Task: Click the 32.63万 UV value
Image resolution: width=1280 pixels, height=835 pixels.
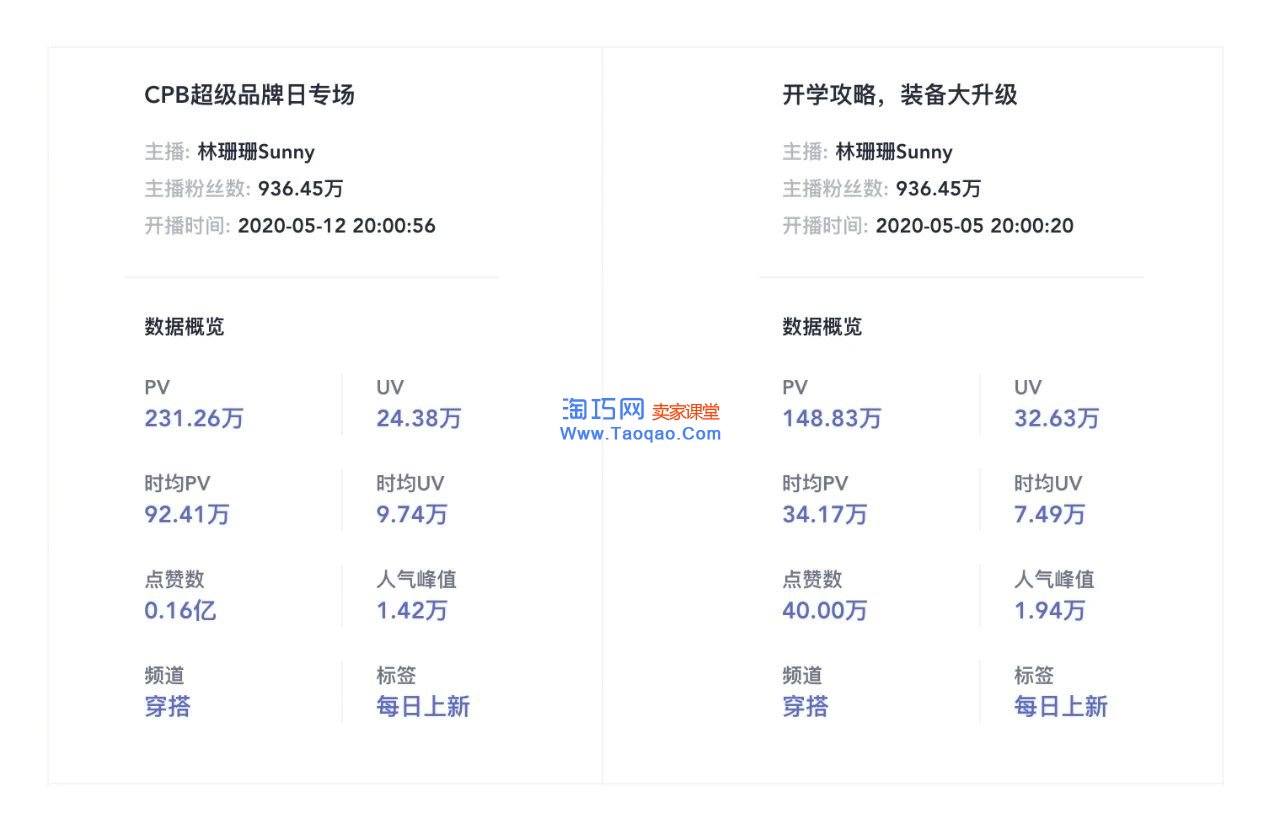Action: [1056, 418]
